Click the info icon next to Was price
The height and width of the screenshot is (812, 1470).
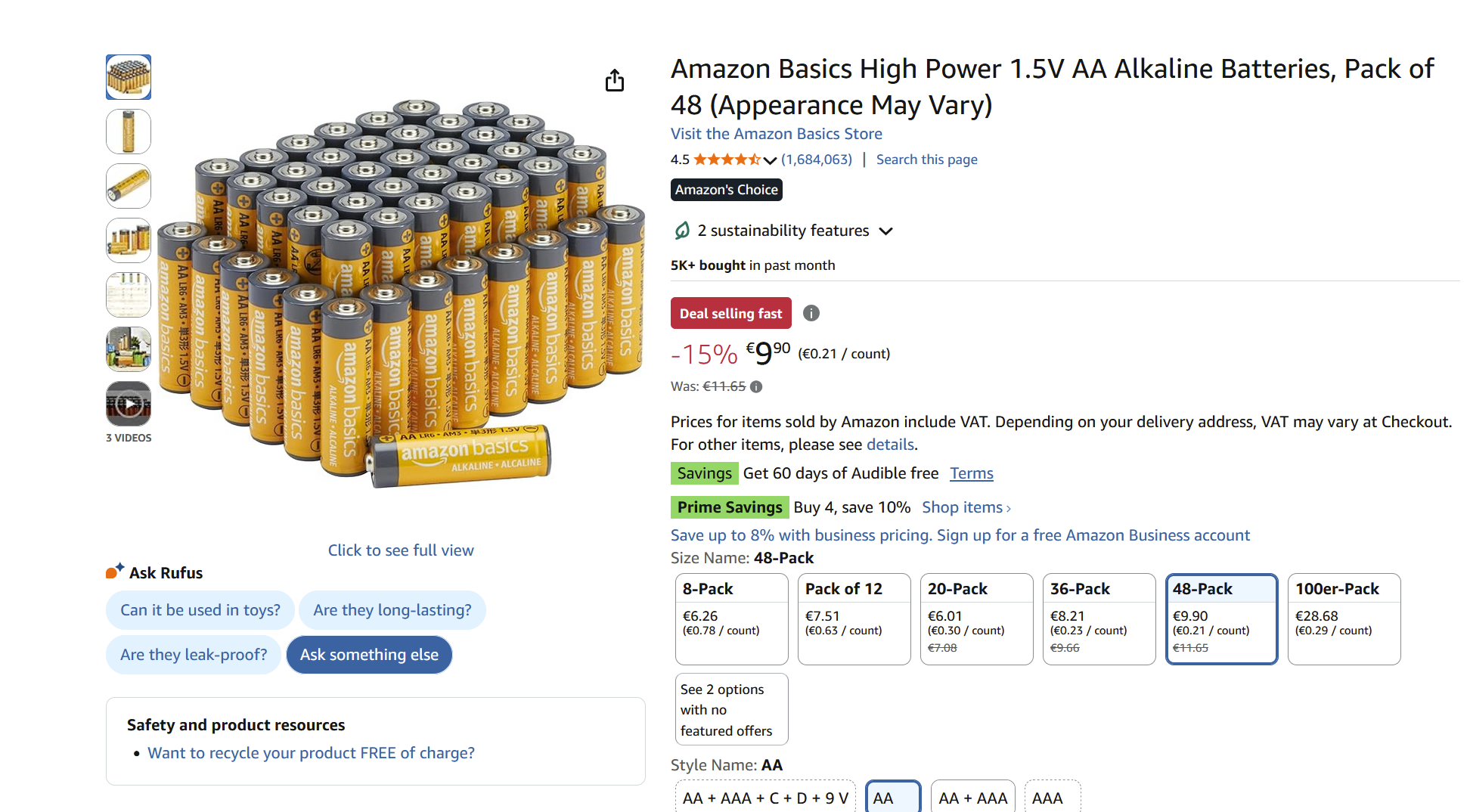[756, 386]
